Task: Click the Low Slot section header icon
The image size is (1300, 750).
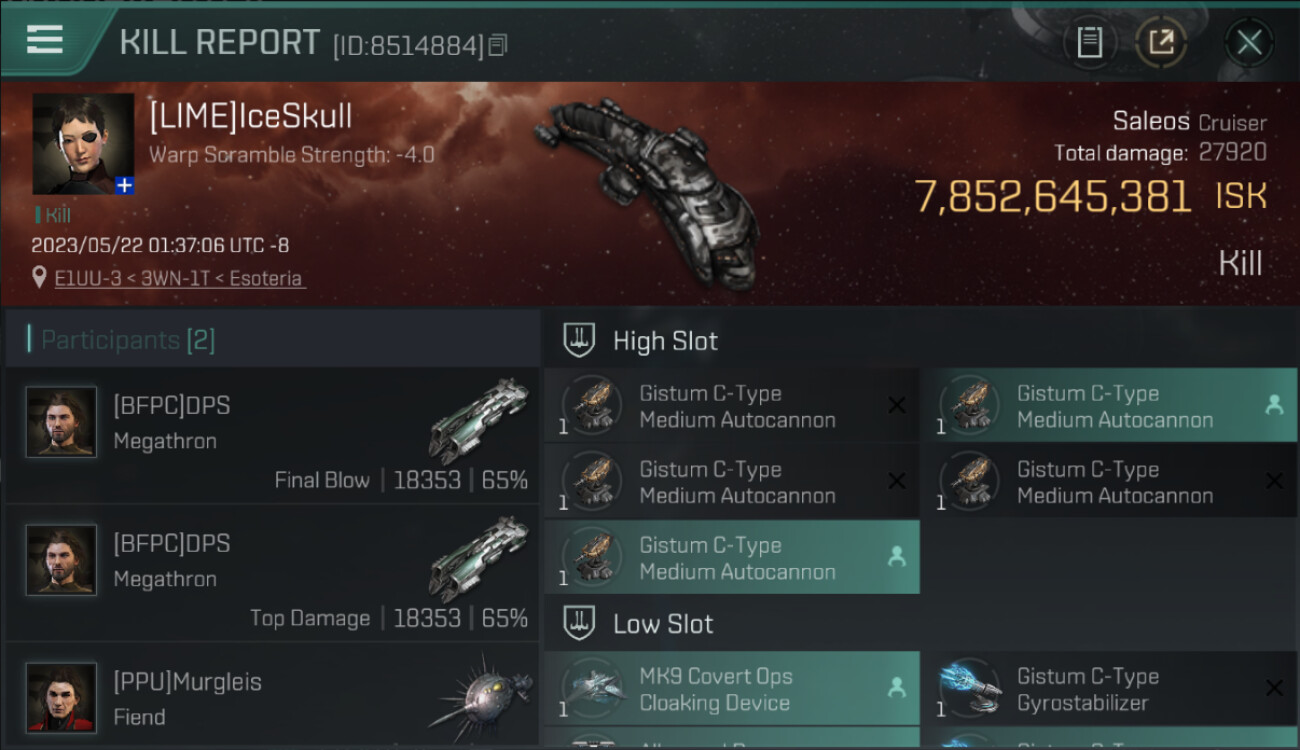Action: [x=579, y=623]
